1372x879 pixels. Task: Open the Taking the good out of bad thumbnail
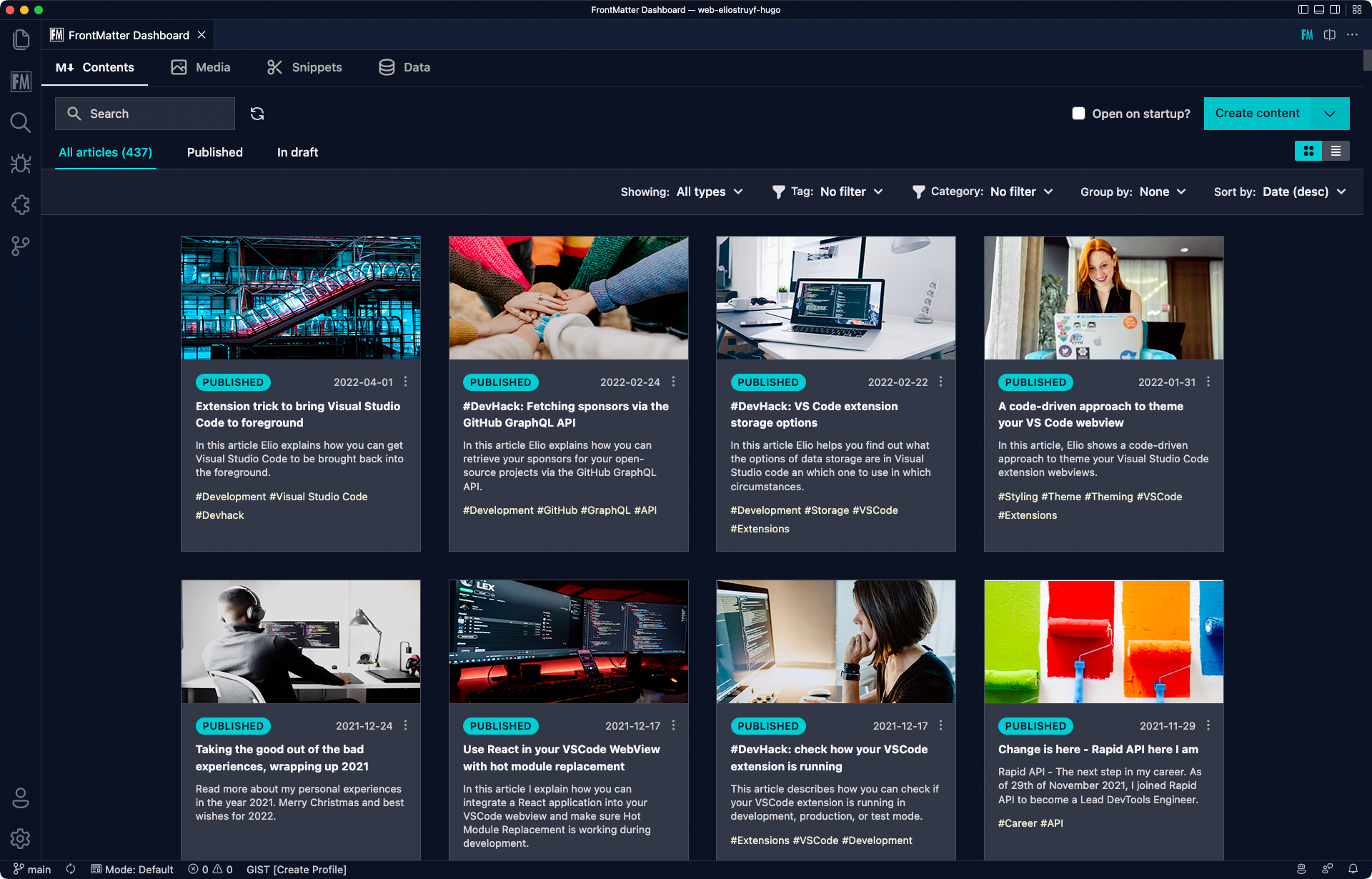[x=301, y=642]
